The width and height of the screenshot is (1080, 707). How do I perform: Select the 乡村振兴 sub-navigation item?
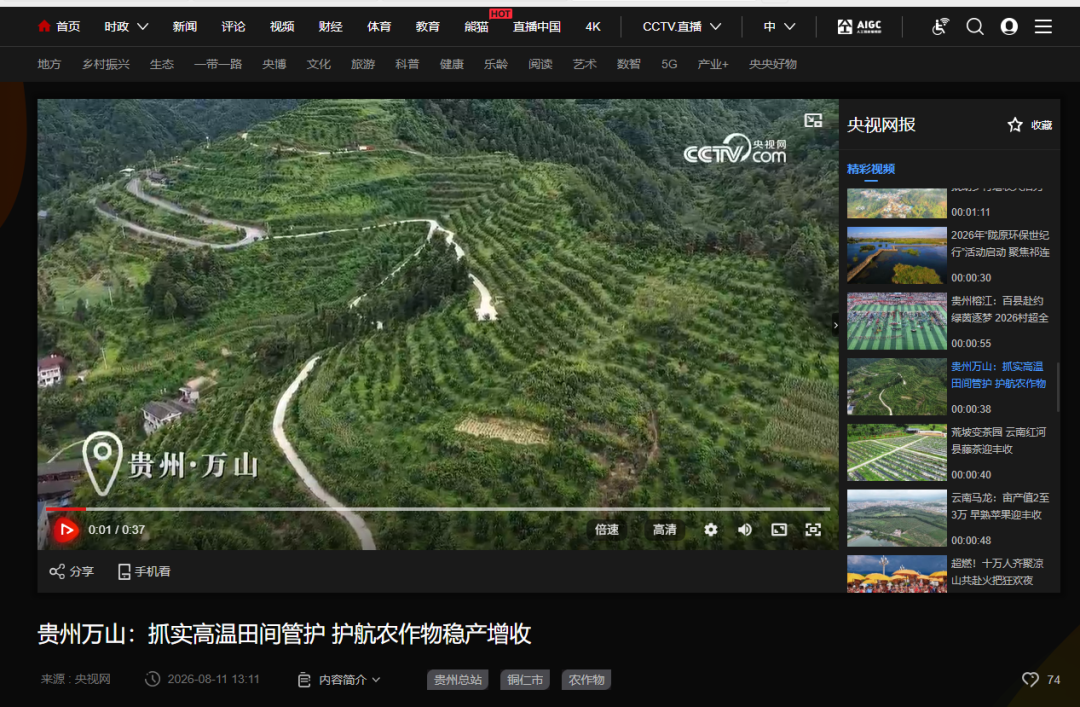[x=105, y=64]
